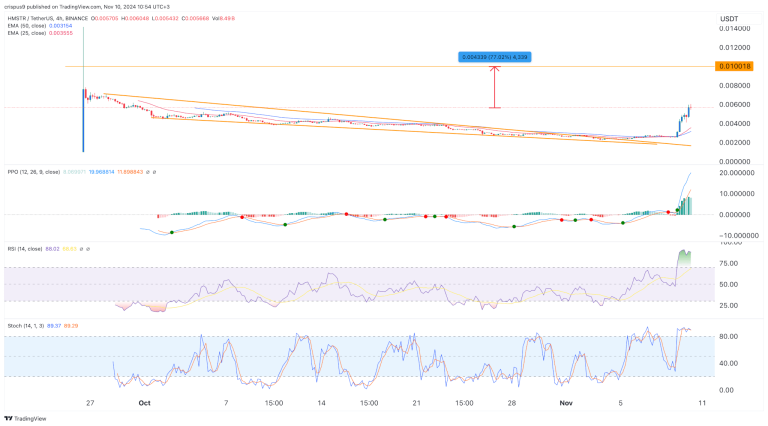Click the 0.006000 price axis label
The height and width of the screenshot is (426, 768).
click(735, 104)
